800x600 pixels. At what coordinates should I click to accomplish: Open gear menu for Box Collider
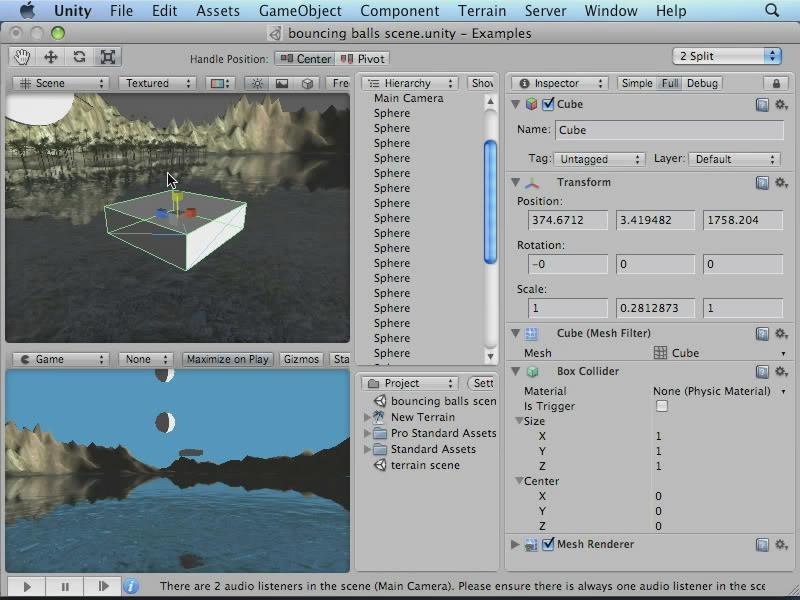[781, 371]
